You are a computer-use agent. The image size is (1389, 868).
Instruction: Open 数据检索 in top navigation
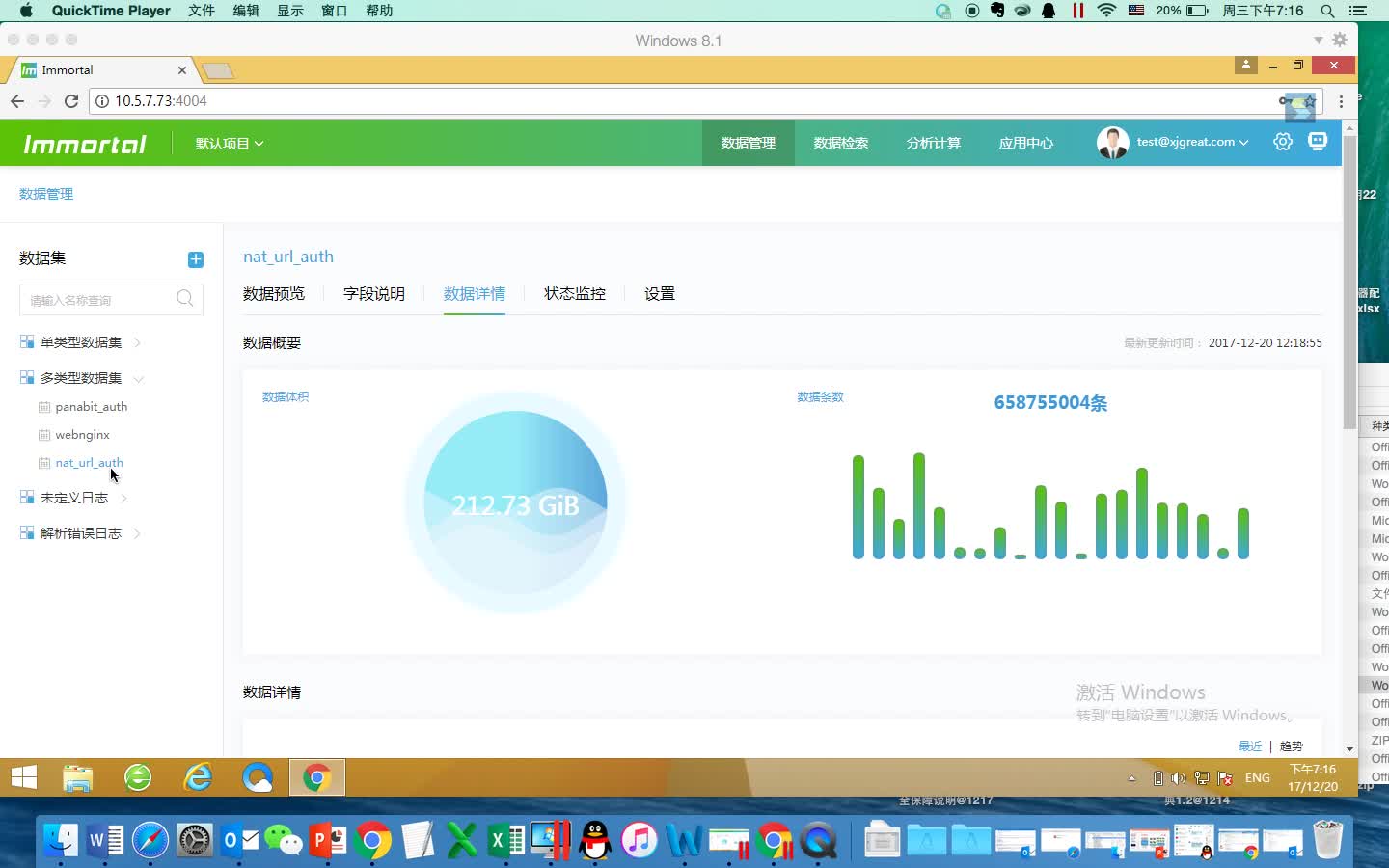click(841, 143)
